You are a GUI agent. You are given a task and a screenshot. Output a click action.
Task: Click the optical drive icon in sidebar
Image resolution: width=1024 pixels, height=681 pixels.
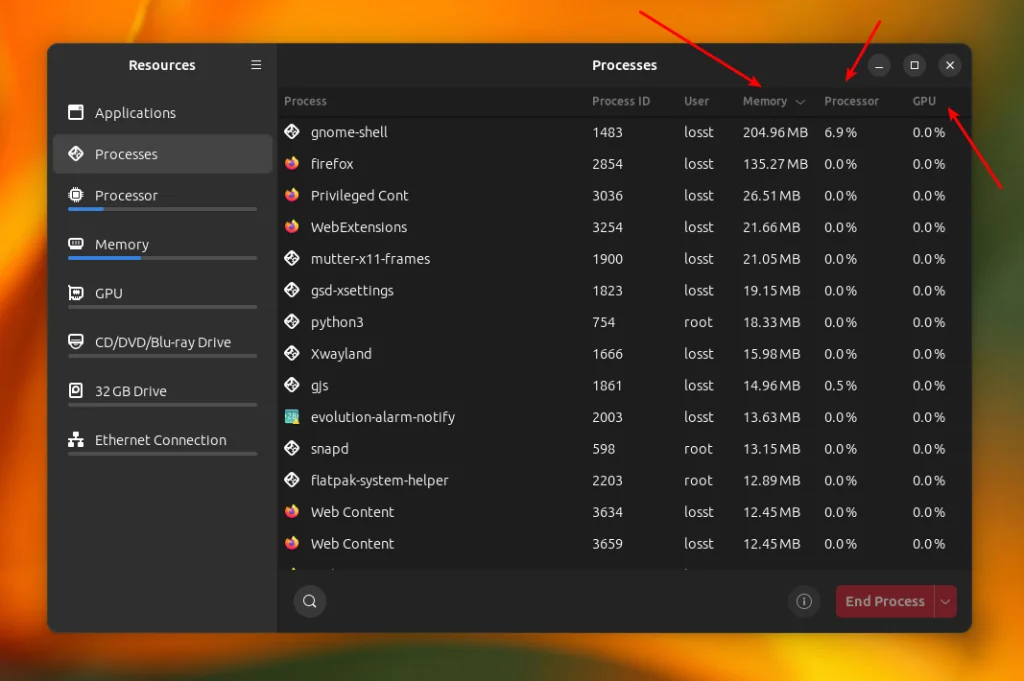pyautogui.click(x=76, y=341)
